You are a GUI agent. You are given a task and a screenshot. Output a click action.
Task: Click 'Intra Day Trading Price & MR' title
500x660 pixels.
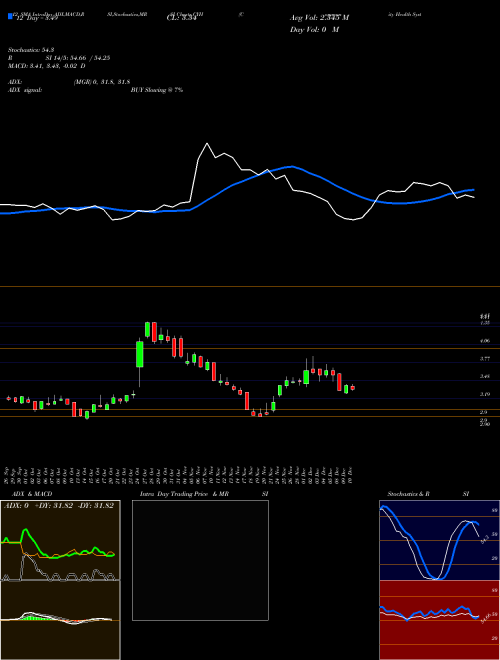point(185,494)
